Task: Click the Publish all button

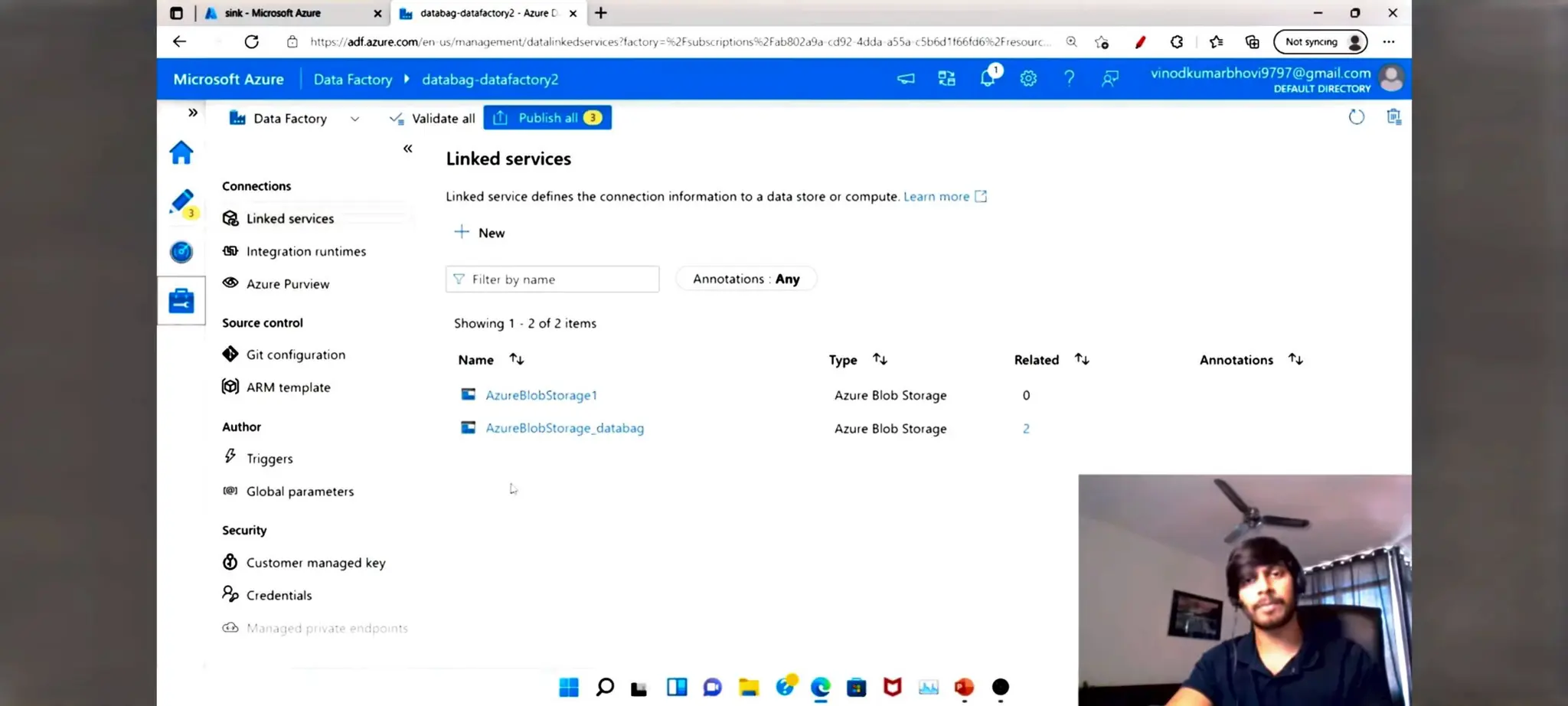Action: (547, 118)
